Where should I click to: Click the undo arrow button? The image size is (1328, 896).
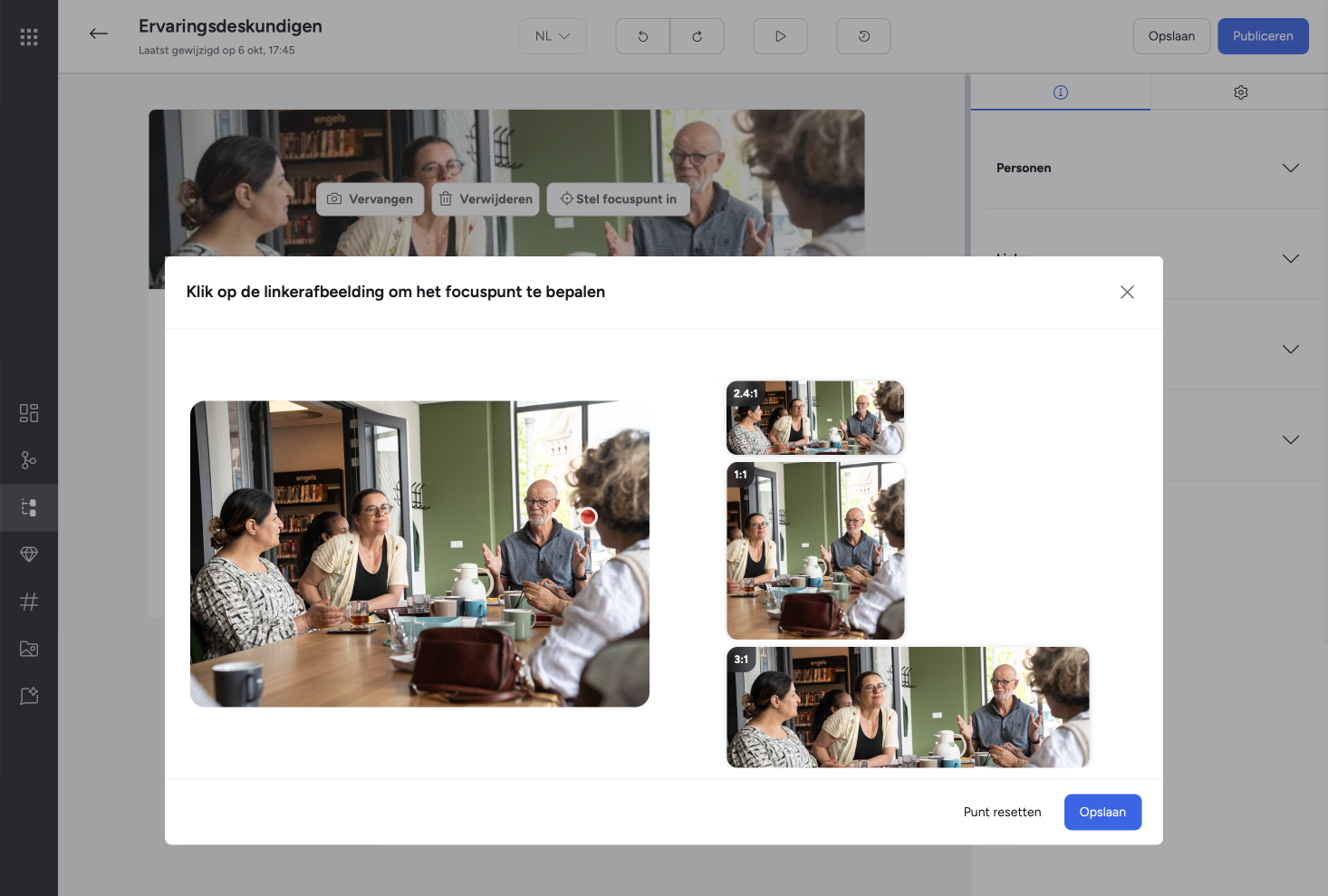tap(643, 36)
